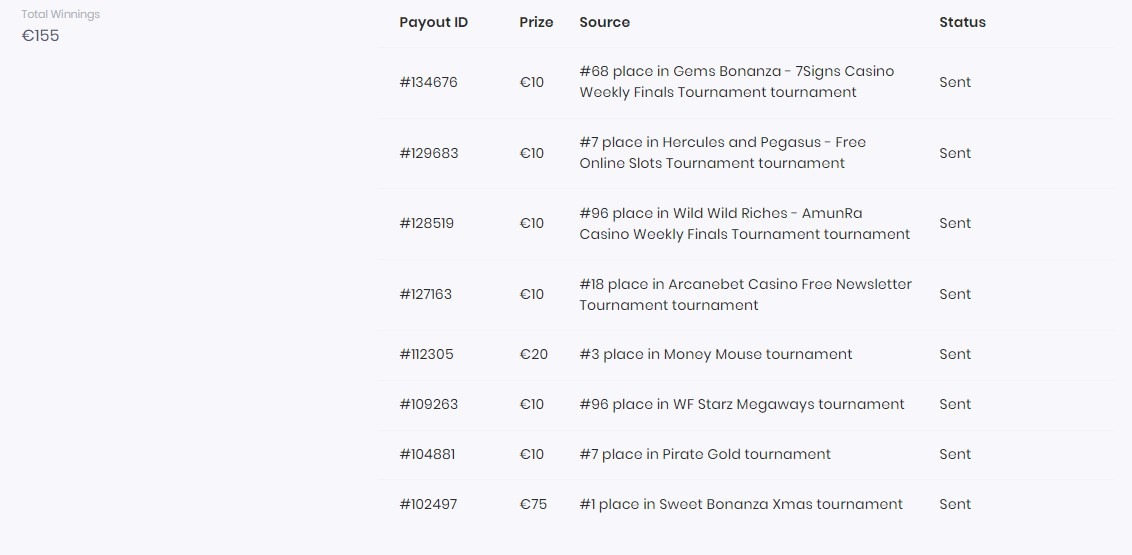This screenshot has width=1132, height=555.
Task: Click the €75 prize amount
Action: [x=533, y=504]
